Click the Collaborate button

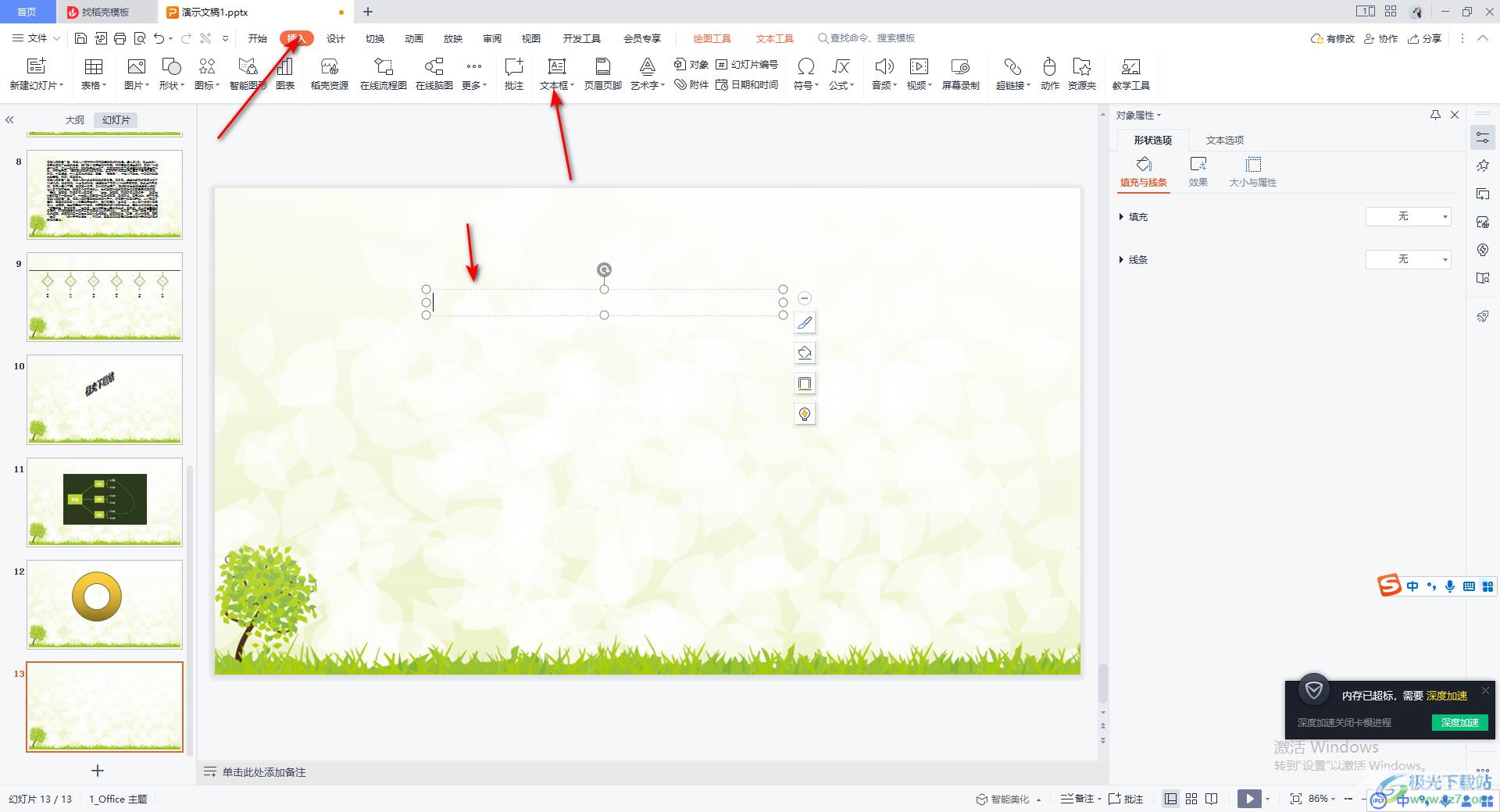1380,38
